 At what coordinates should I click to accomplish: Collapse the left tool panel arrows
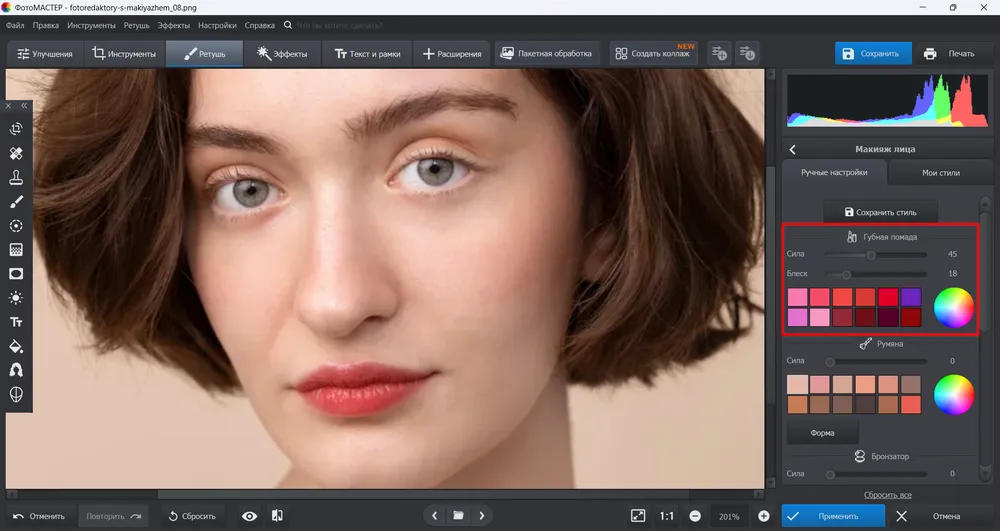coord(24,106)
